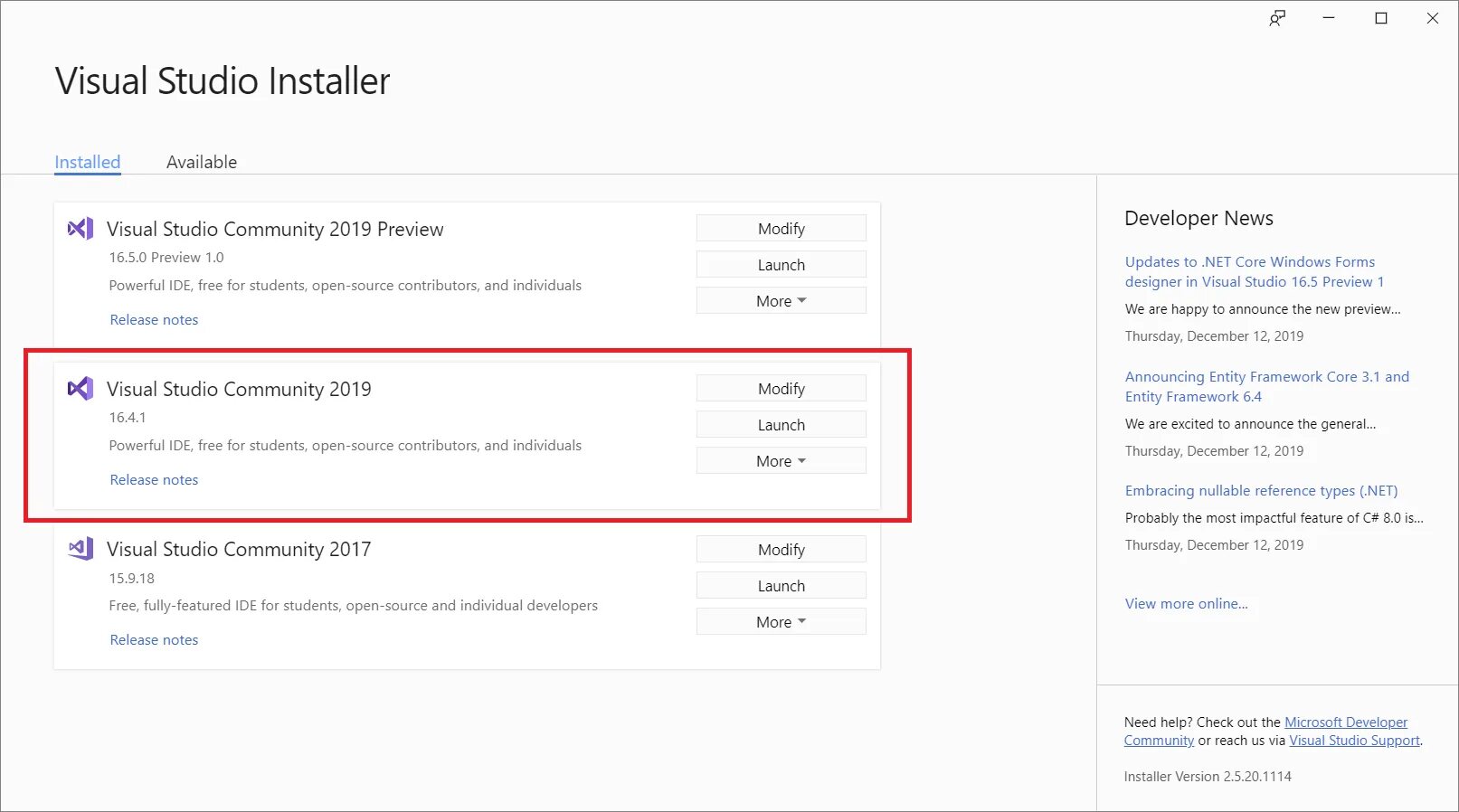This screenshot has width=1459, height=812.
Task: Visit the Microsoft Developer Community link
Action: pos(1346,722)
